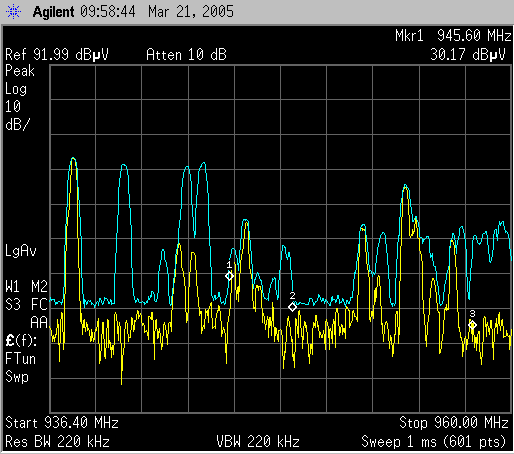Click the Res BW 220 kHz text

click(58, 442)
